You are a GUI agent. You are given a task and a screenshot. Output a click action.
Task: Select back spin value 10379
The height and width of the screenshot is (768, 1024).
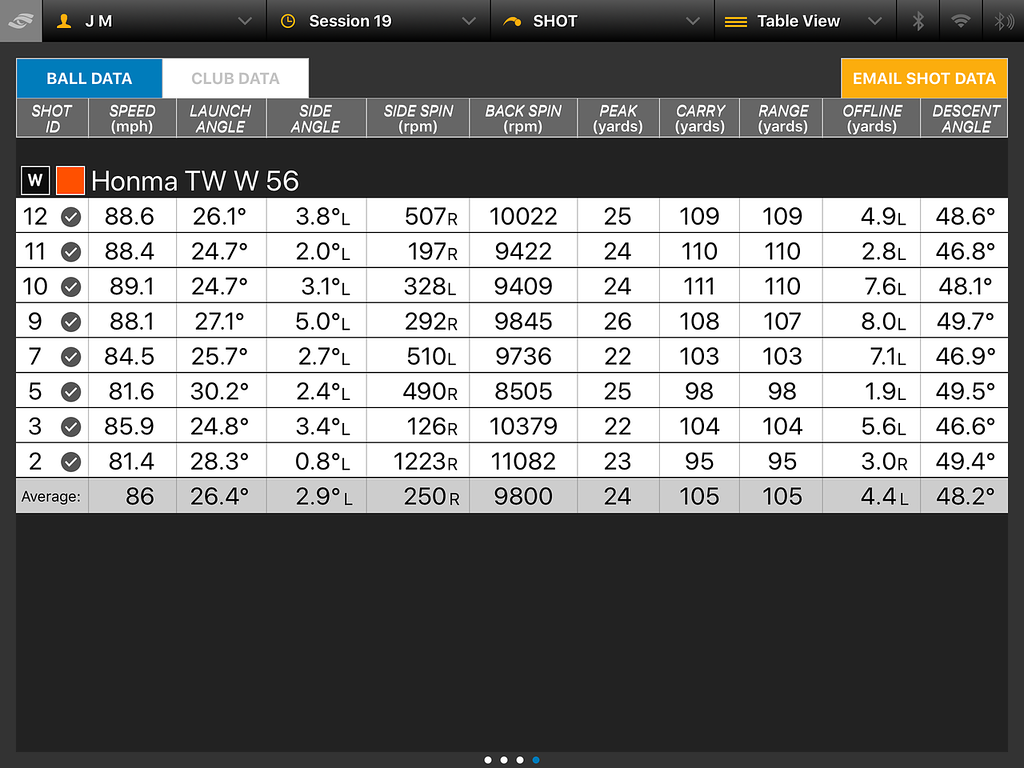523,426
